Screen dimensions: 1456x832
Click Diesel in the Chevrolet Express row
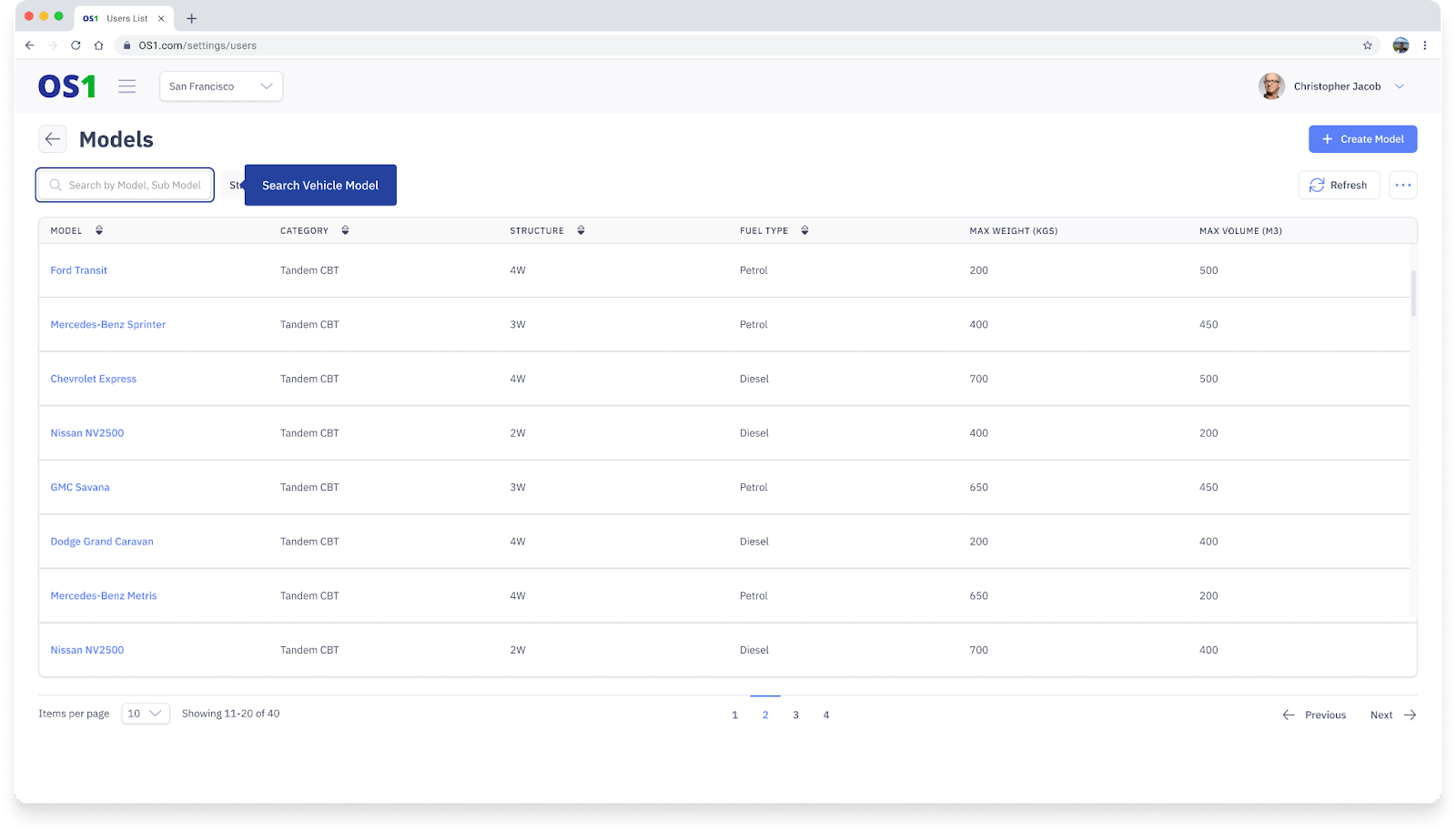754,379
